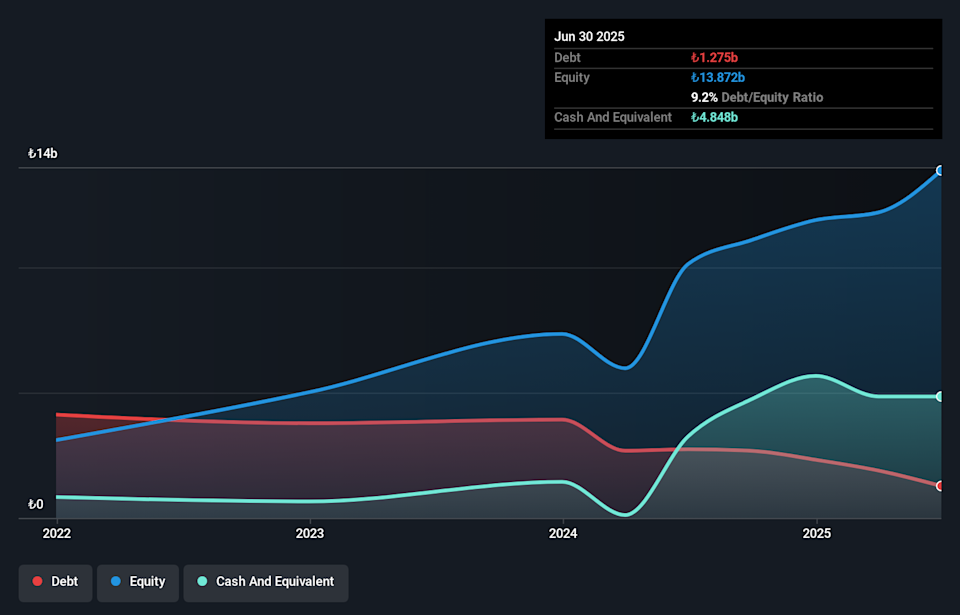Select the ₺13.872b Equity value in tooltip
Viewport: 960px width, 615px height.
[719, 78]
